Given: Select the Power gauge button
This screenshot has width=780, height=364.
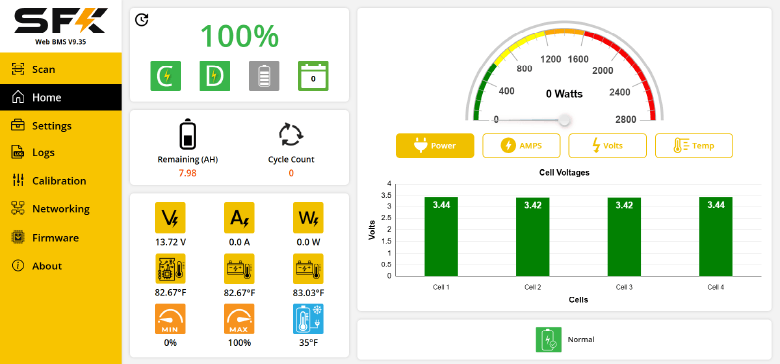Looking at the screenshot, I should coord(435,146).
